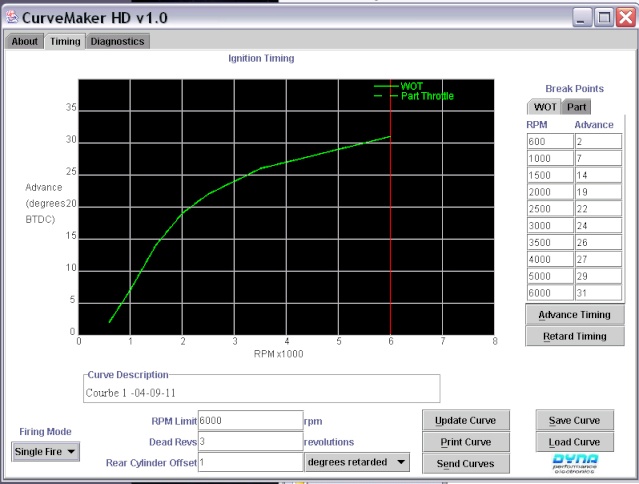
Task: Click the RPM cell with value 6000
Action: pyautogui.click(x=550, y=293)
